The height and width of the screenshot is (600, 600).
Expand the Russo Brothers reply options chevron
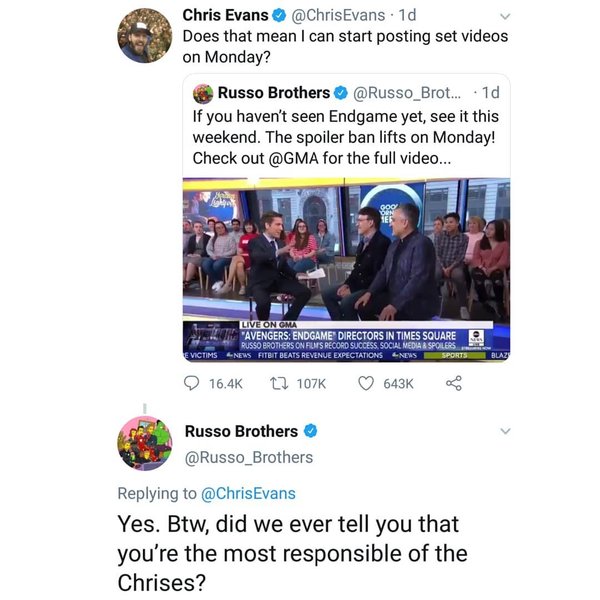tap(505, 431)
